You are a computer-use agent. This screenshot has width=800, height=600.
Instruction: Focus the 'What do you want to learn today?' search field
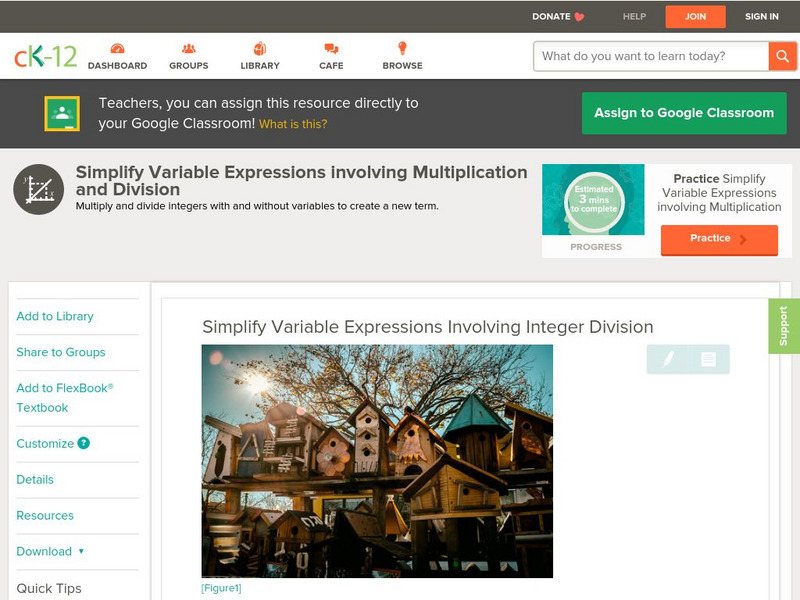click(x=651, y=56)
